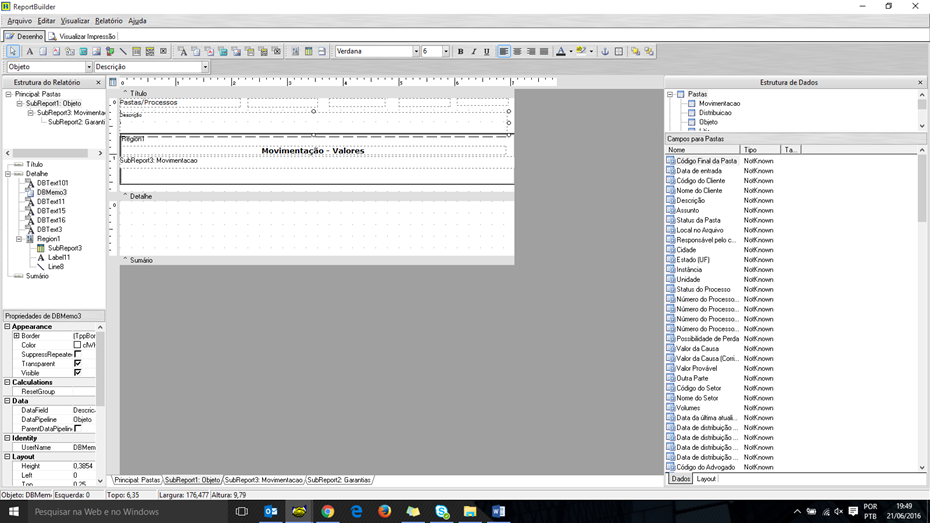Toggle the Transparent property checkbox
The image size is (930, 523).
pyautogui.click(x=78, y=363)
